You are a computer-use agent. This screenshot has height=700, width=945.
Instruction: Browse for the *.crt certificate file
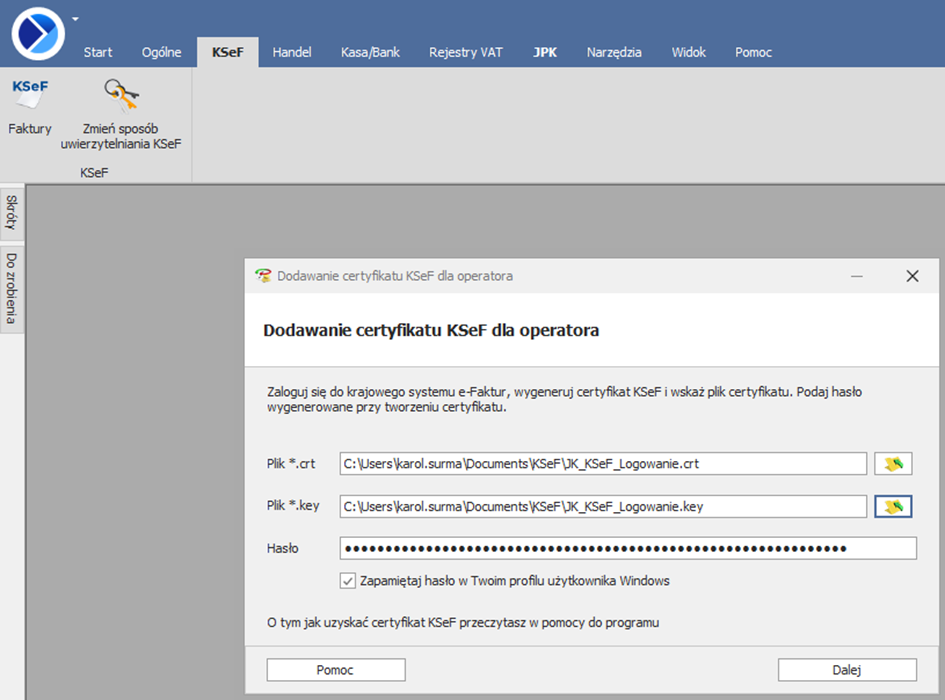[894, 463]
